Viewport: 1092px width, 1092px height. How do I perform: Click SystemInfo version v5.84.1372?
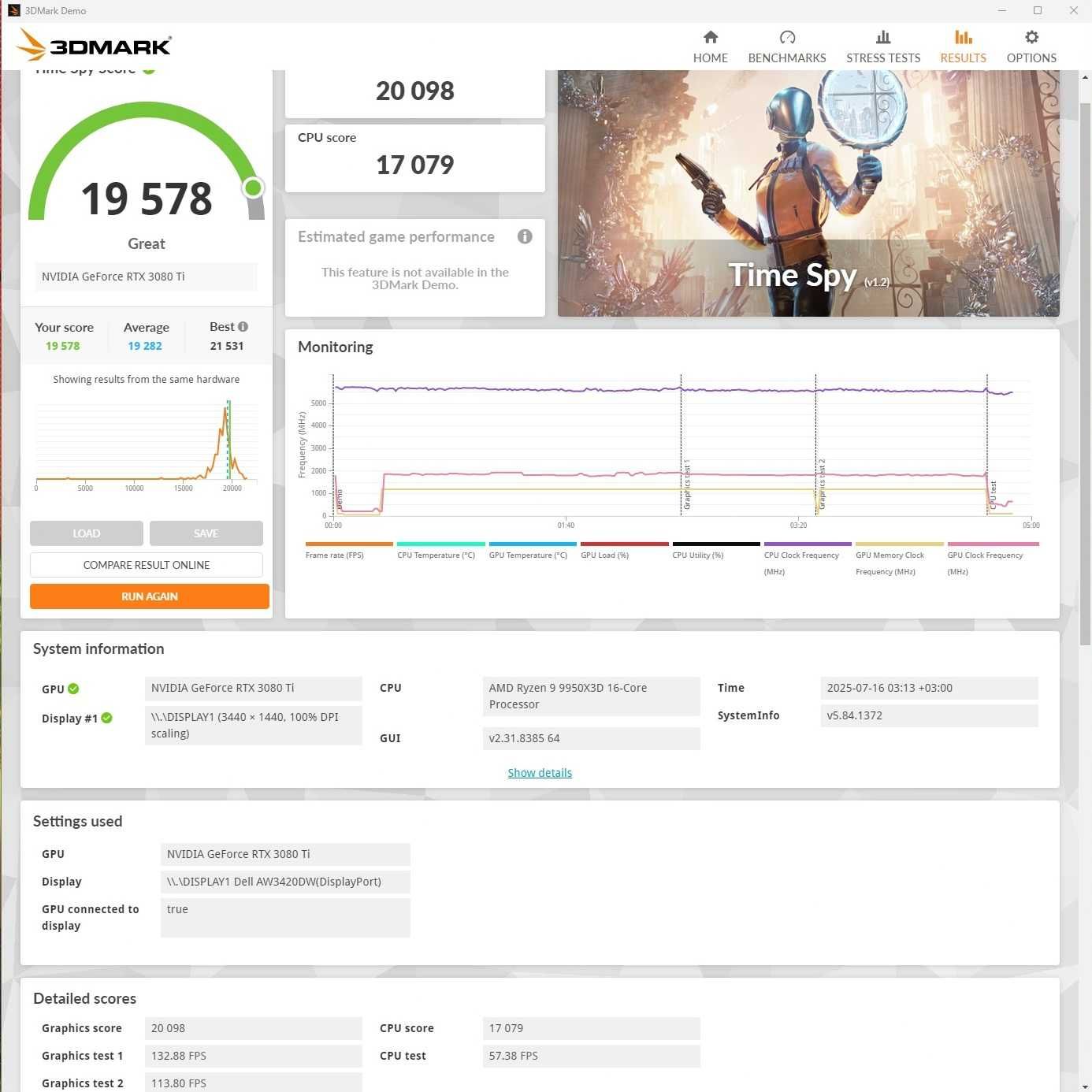pos(930,715)
